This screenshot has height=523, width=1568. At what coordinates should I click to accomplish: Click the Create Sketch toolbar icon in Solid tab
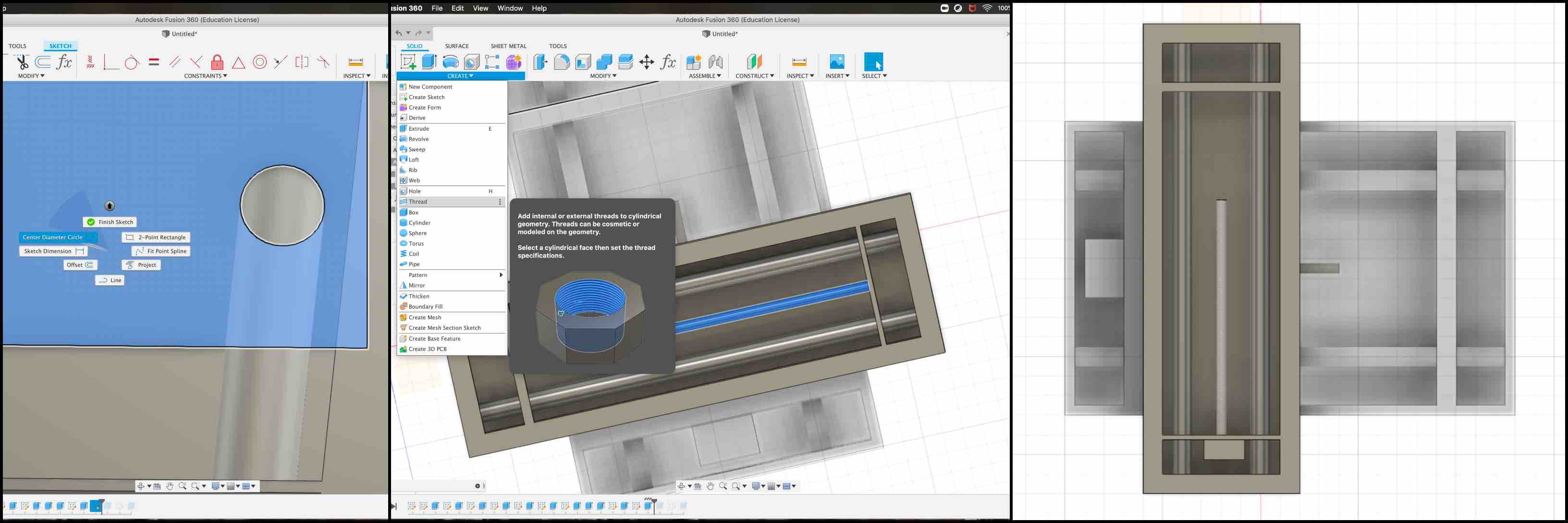pos(408,62)
